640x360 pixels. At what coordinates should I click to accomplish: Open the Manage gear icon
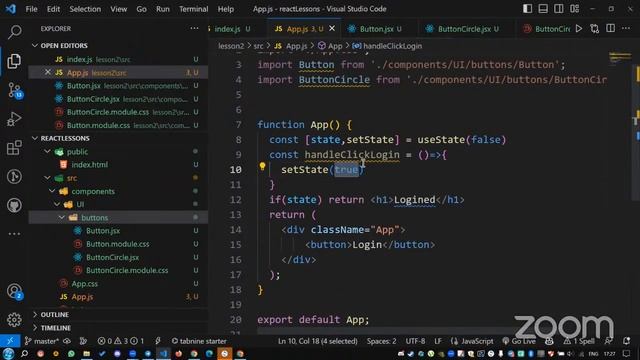(x=14, y=320)
